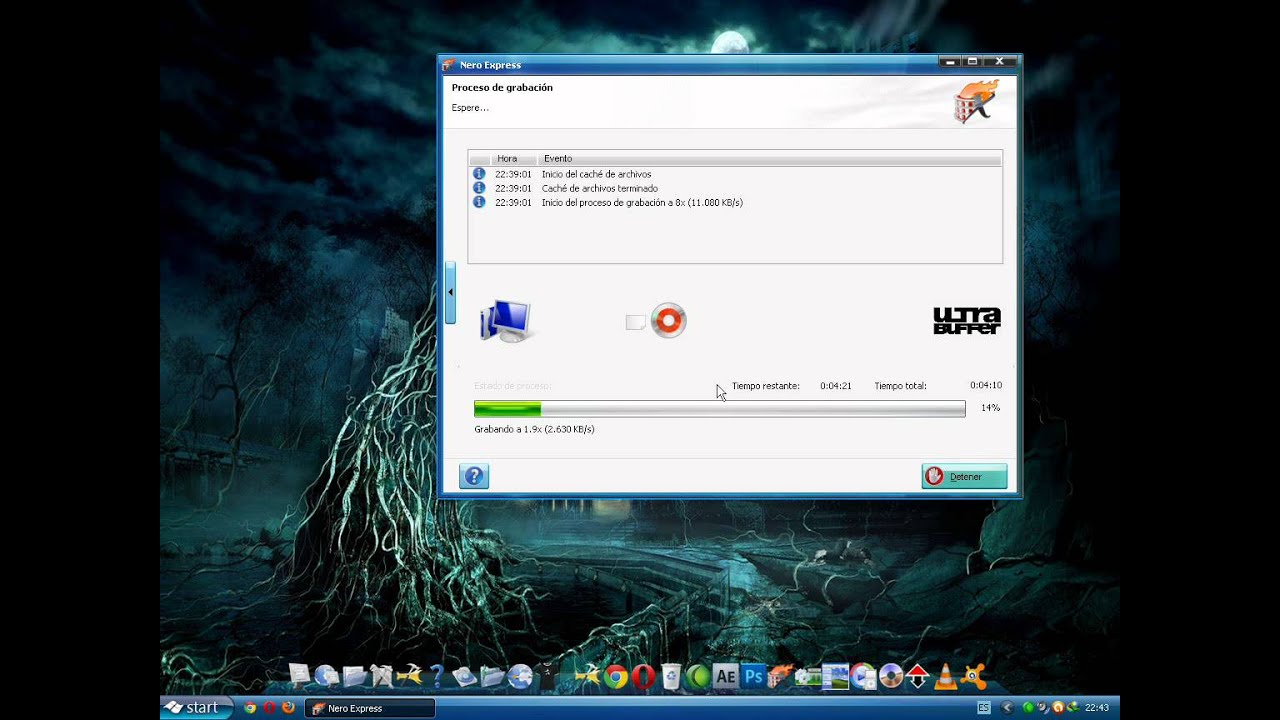Open avast from the dock
The width and height of the screenshot is (1280, 720).
click(973, 677)
